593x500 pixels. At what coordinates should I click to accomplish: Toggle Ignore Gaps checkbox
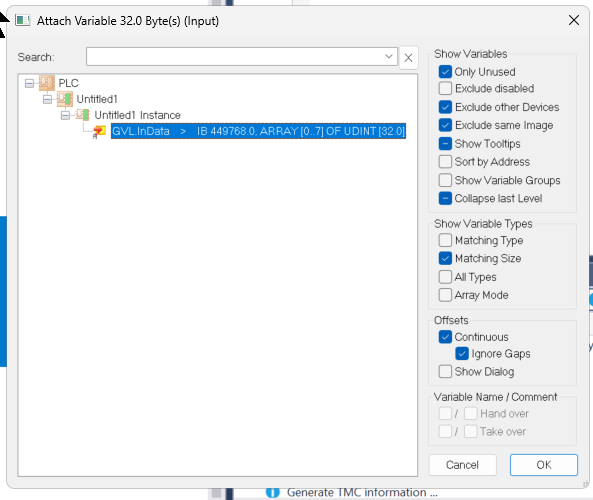coord(462,354)
